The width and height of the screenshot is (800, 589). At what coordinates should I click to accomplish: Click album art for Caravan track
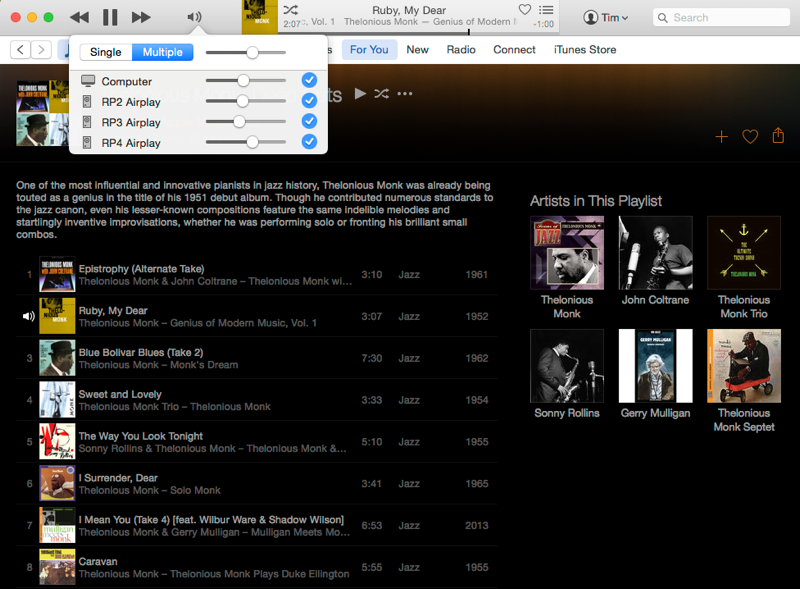click(x=57, y=567)
